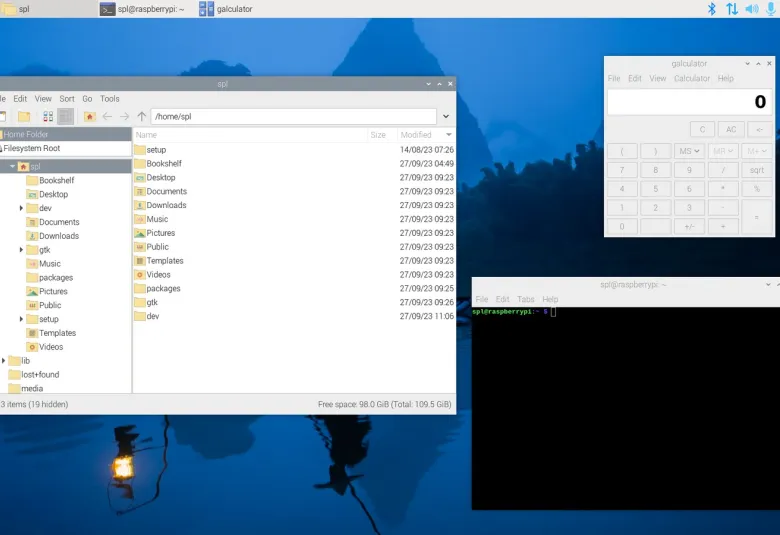The height and width of the screenshot is (535, 780).
Task: Click the sqrt button in galculator
Action: click(x=757, y=170)
